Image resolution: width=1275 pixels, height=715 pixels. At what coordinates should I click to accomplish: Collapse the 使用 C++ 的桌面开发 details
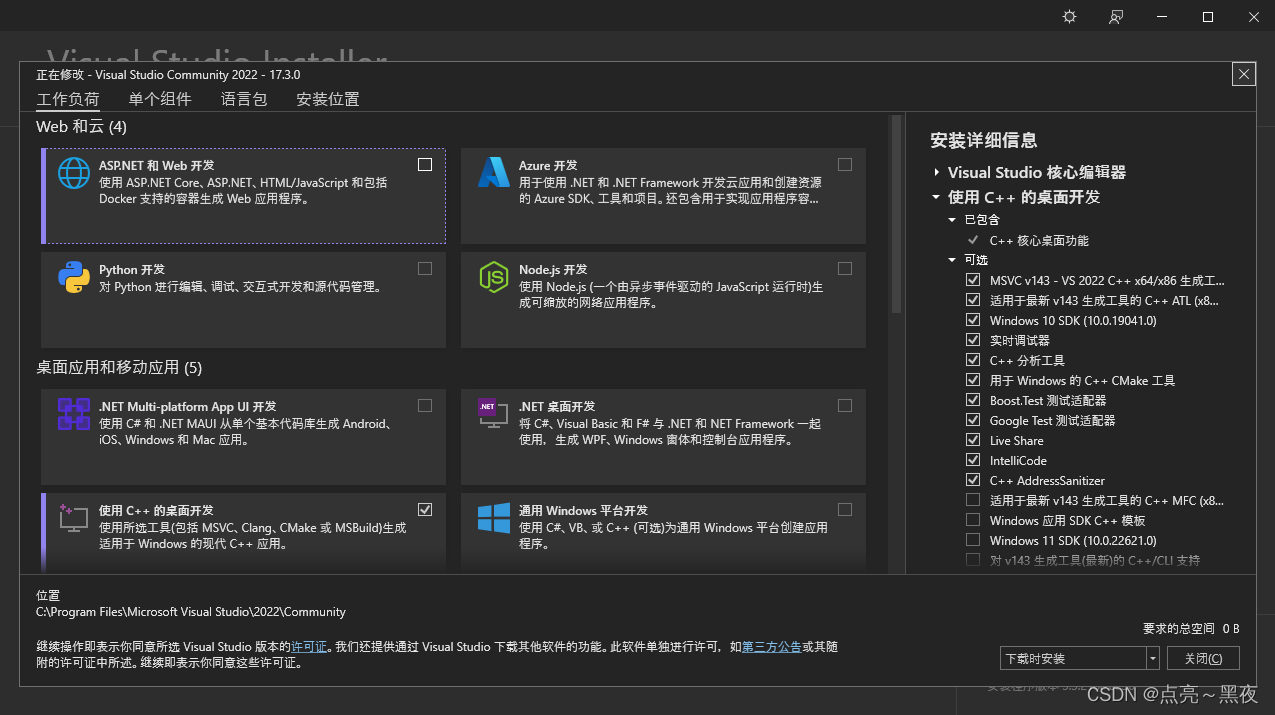tap(936, 197)
